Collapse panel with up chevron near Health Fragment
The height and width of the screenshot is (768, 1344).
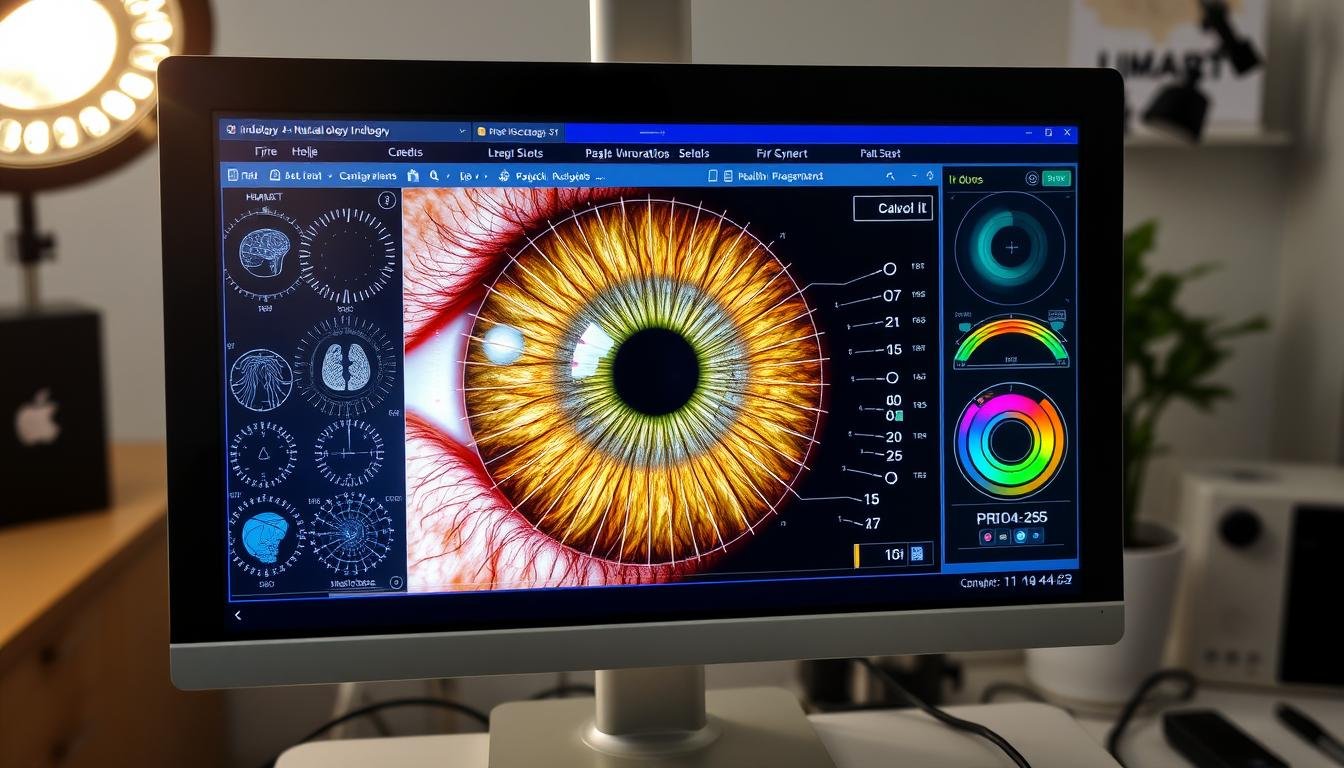pyautogui.click(x=891, y=176)
